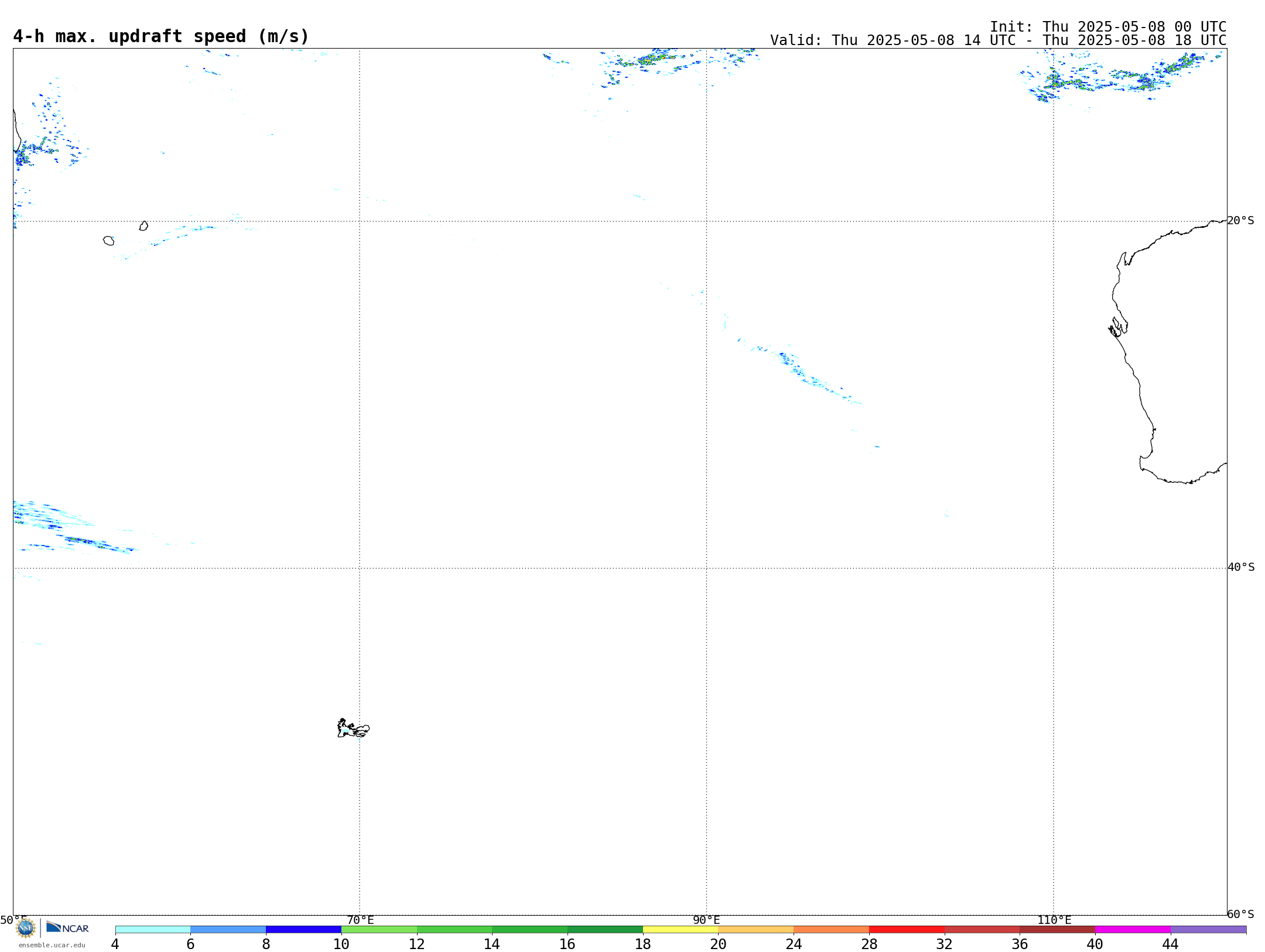This screenshot has width=1265, height=952.
Task: Click the 40°S latitude label
Action: [x=1241, y=567]
